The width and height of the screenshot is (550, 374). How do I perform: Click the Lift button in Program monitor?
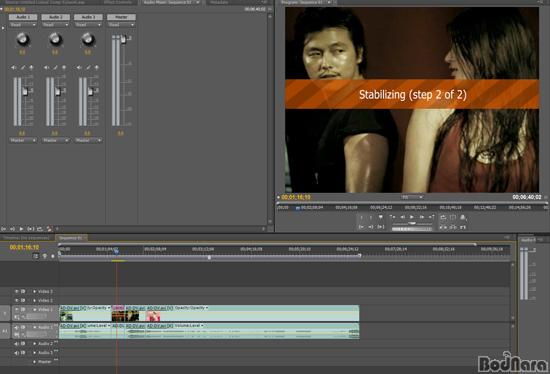click(x=443, y=227)
